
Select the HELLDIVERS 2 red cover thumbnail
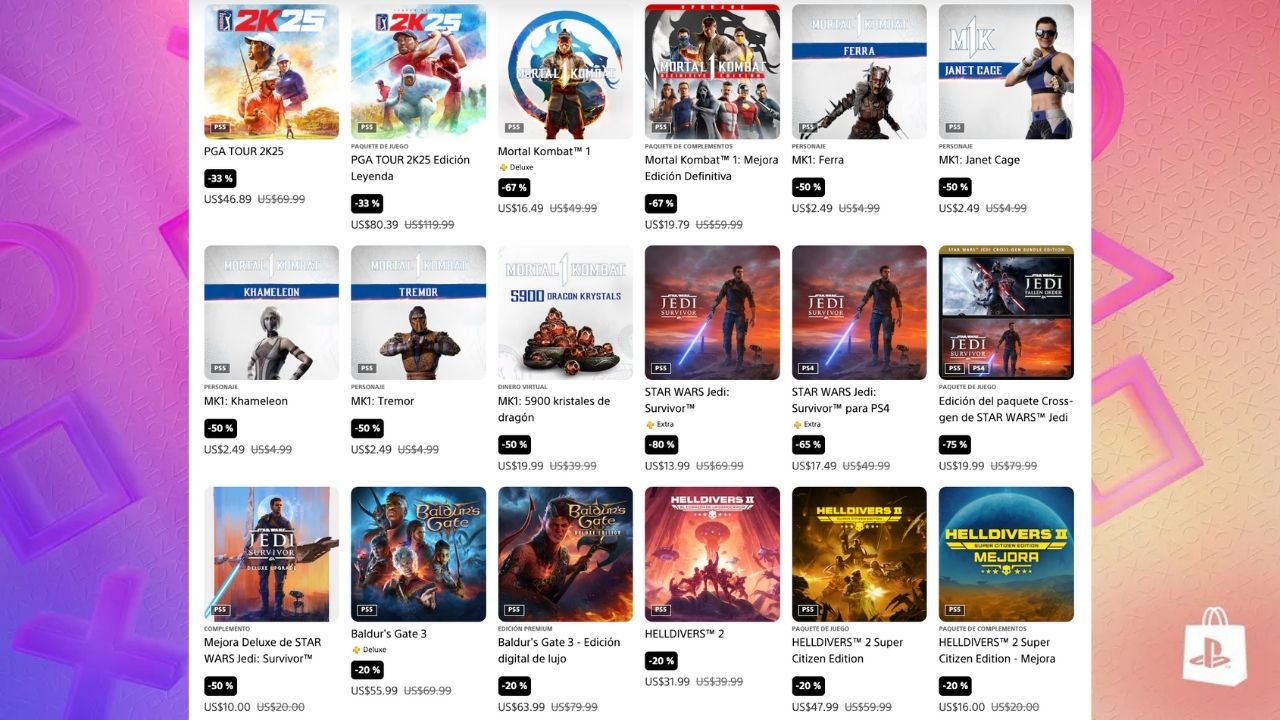click(712, 554)
